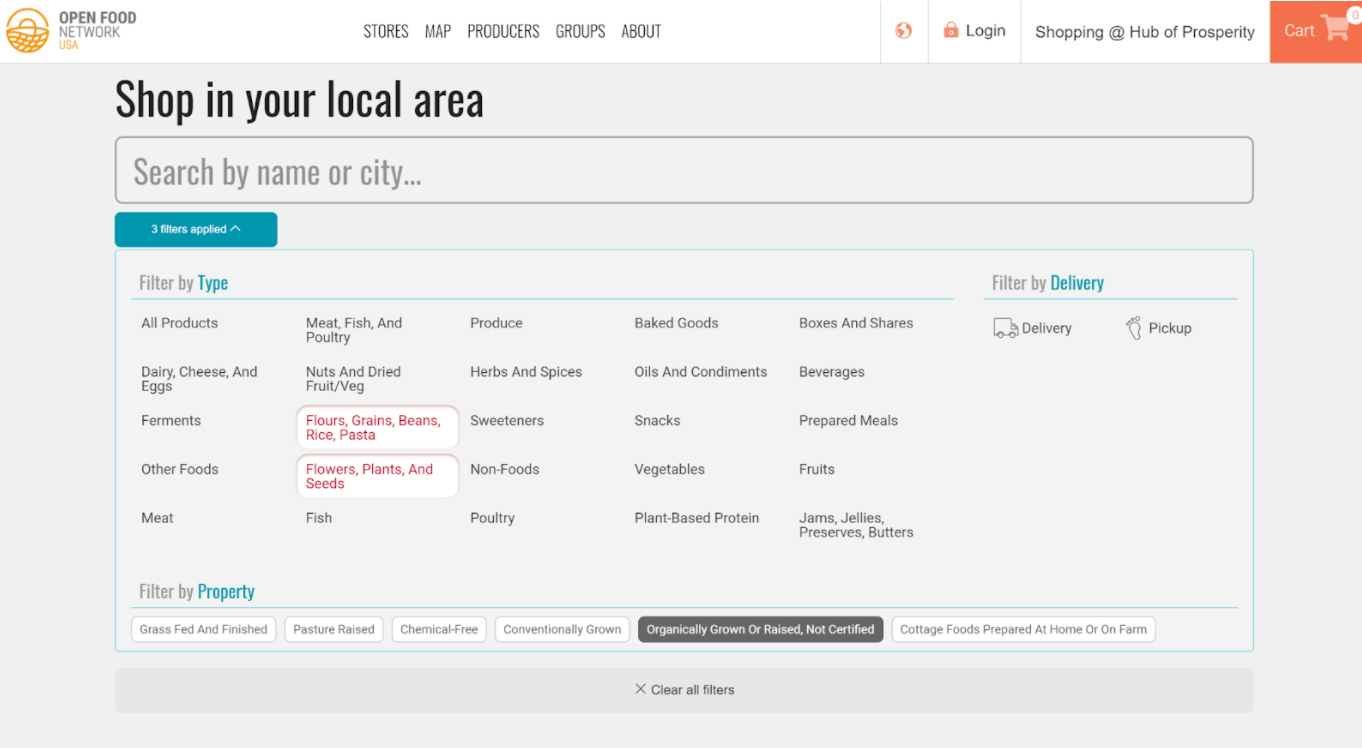Toggle Herbs And Spices filter
This screenshot has height=748, width=1362.
526,372
